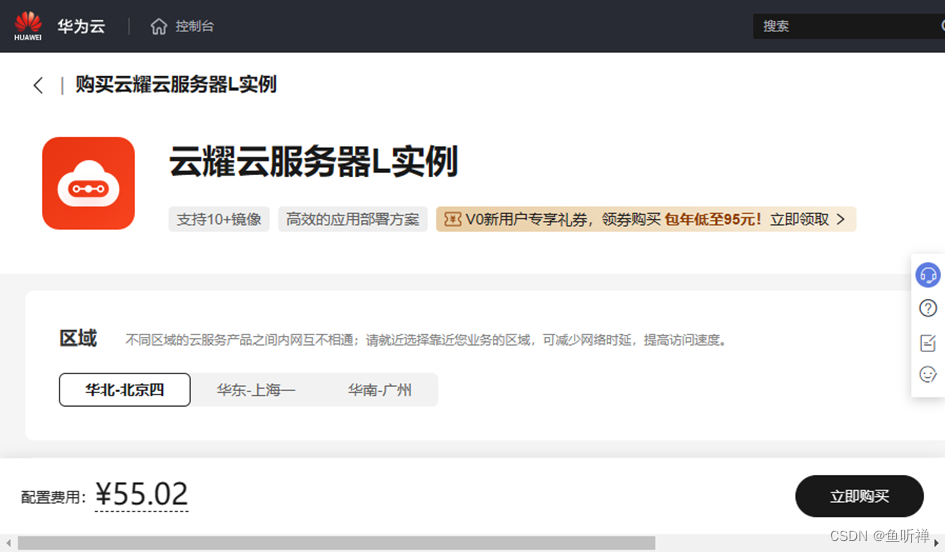Click the 立即购买 button
Viewport: 945px width, 552px height.
click(x=859, y=497)
